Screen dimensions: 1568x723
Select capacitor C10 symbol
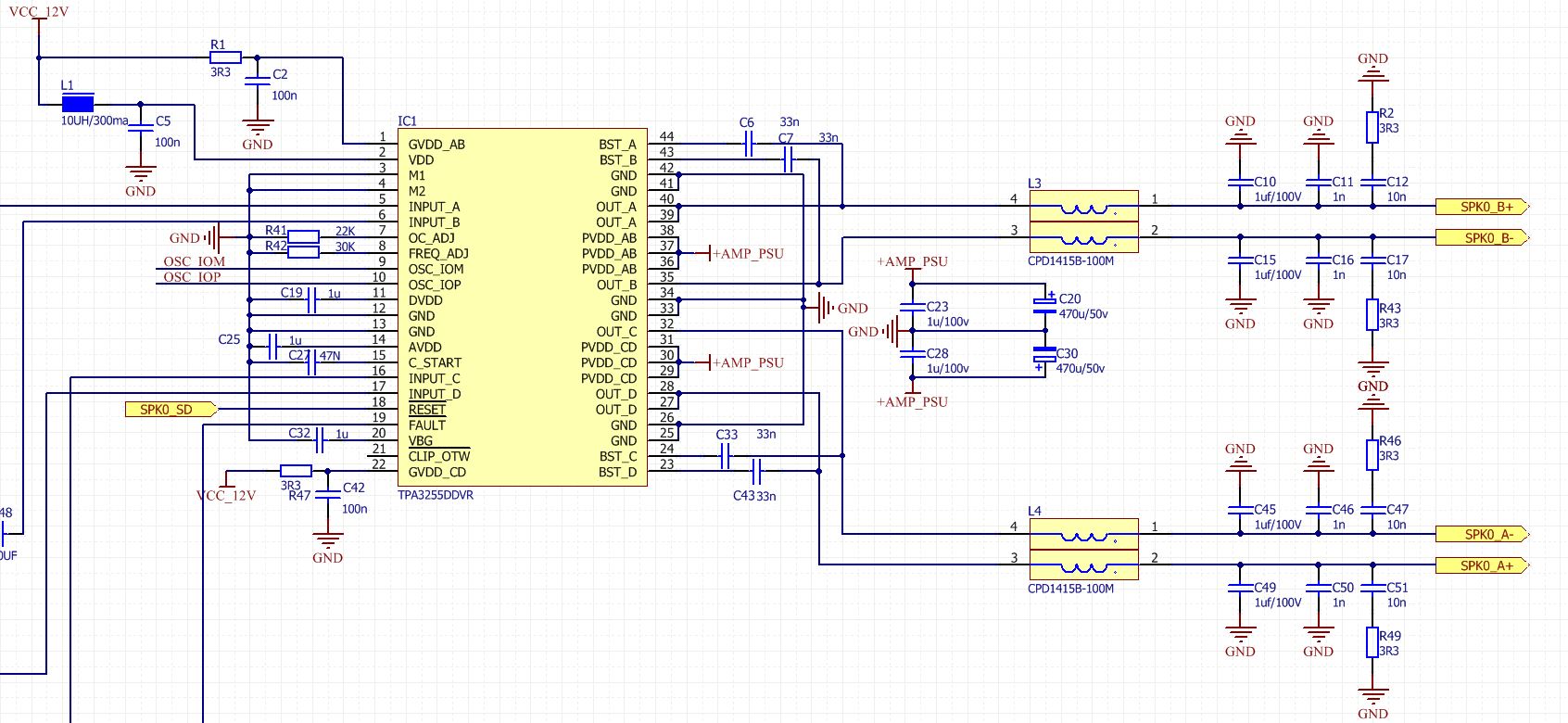[x=1240, y=182]
